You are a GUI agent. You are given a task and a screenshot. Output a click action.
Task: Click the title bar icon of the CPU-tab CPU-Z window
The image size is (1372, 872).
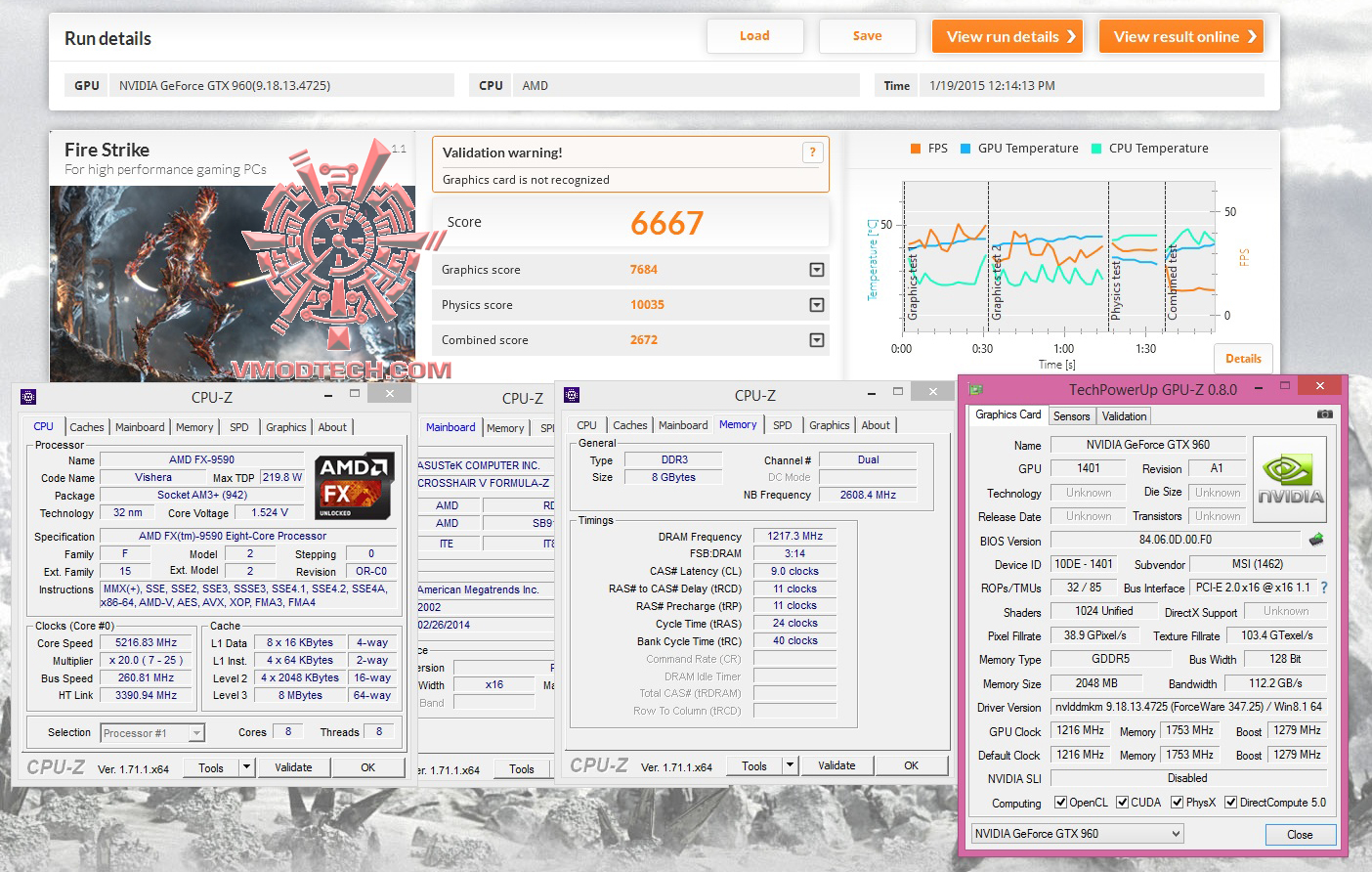(x=28, y=397)
